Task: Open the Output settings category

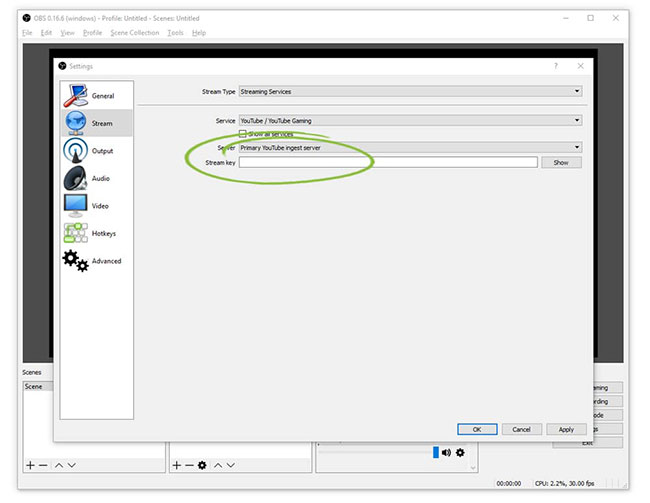Action: [95, 151]
